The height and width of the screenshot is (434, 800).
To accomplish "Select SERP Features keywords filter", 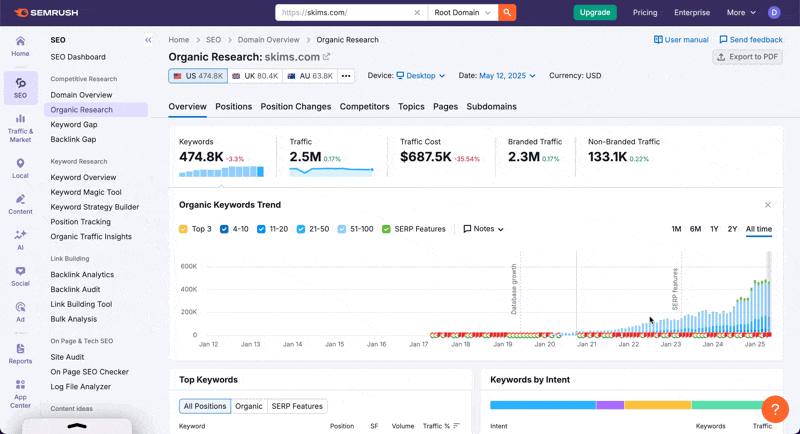I will pyautogui.click(x=297, y=406).
